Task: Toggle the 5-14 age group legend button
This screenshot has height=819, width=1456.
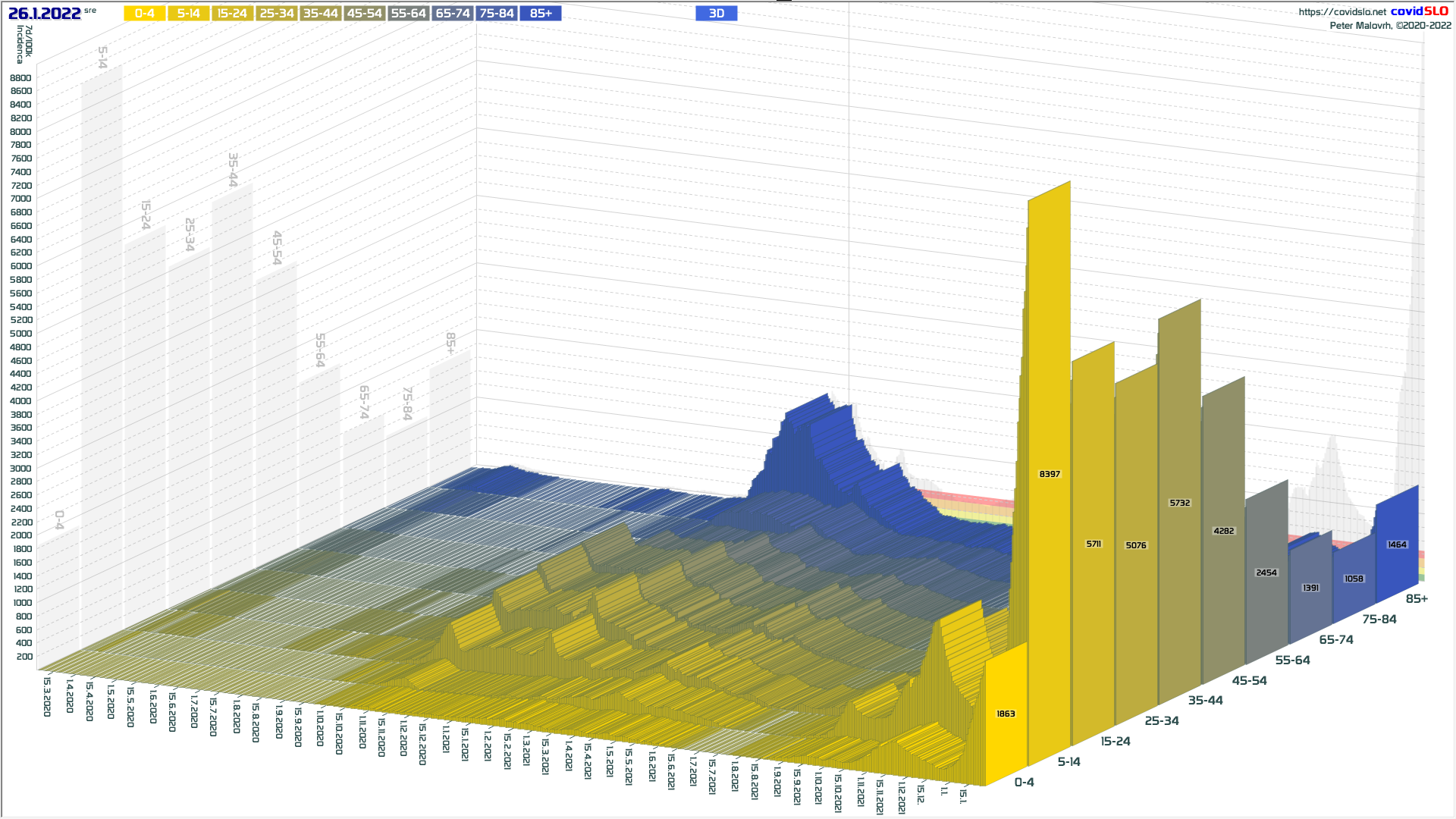Action: pyautogui.click(x=188, y=14)
